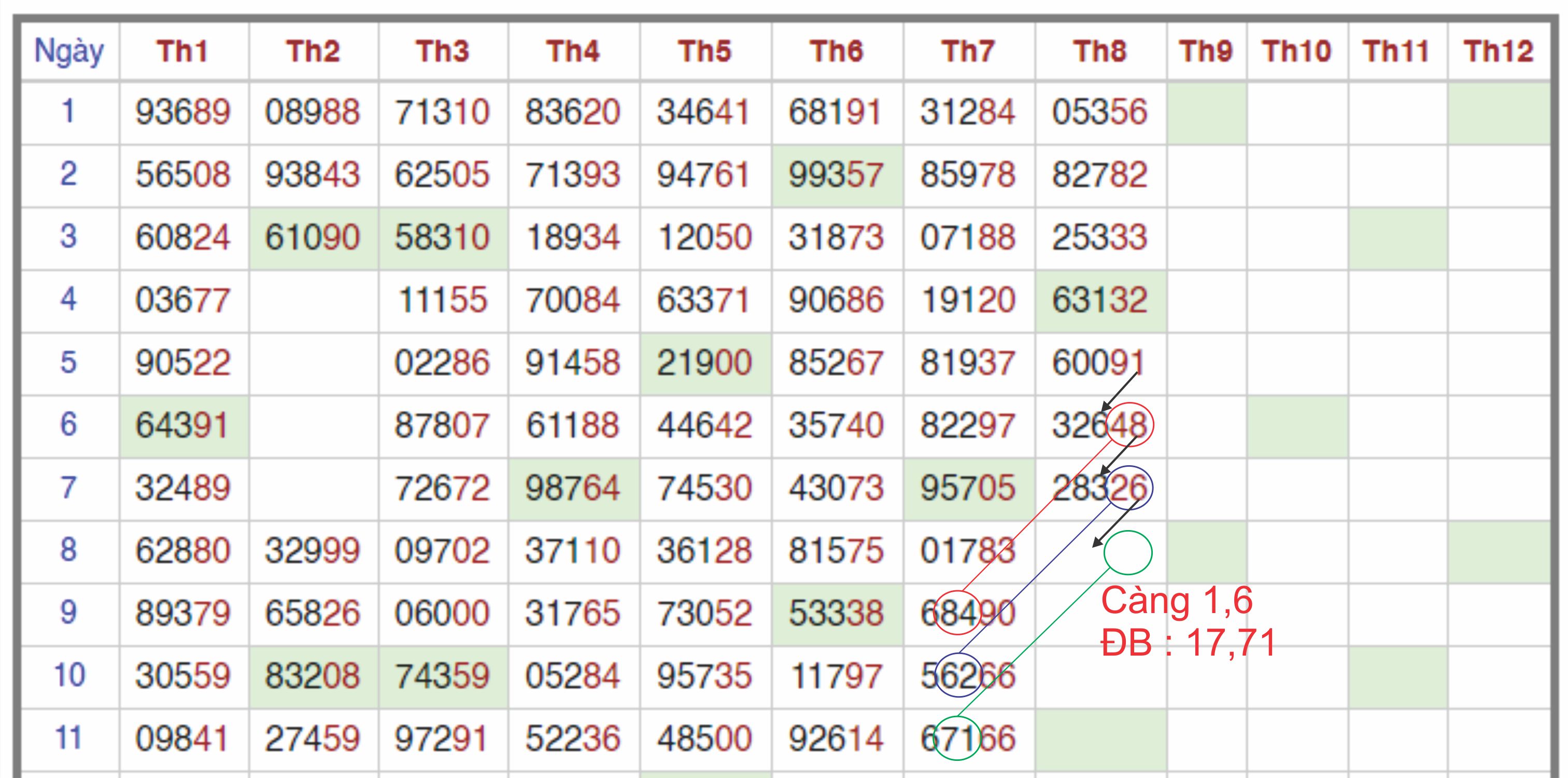This screenshot has width=1568, height=778.
Task: Click the green circle around 67
Action: tap(956, 738)
